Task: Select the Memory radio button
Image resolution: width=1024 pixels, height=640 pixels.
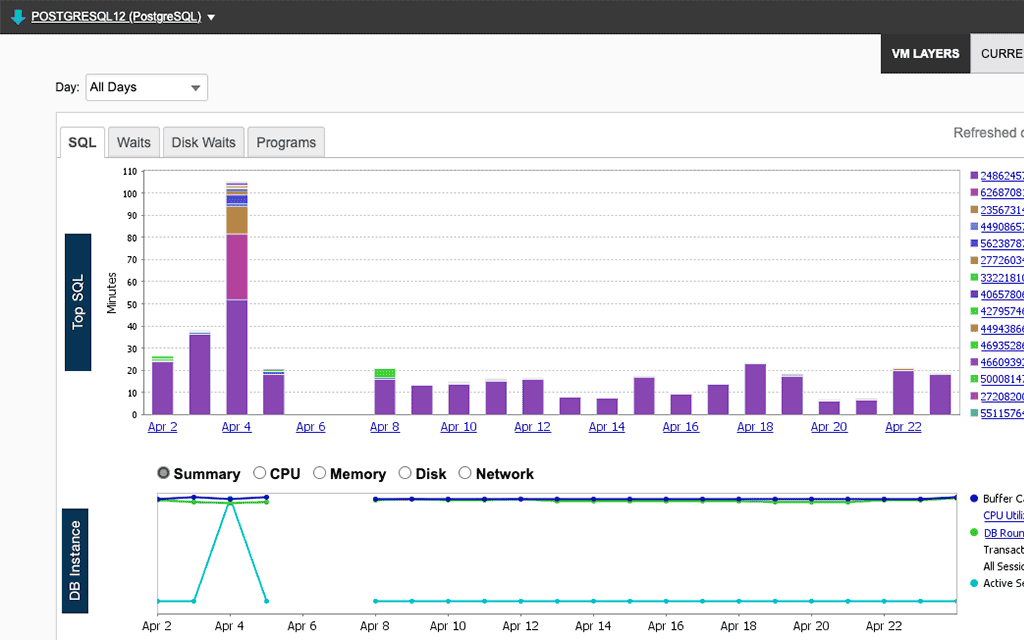Action: coord(319,473)
